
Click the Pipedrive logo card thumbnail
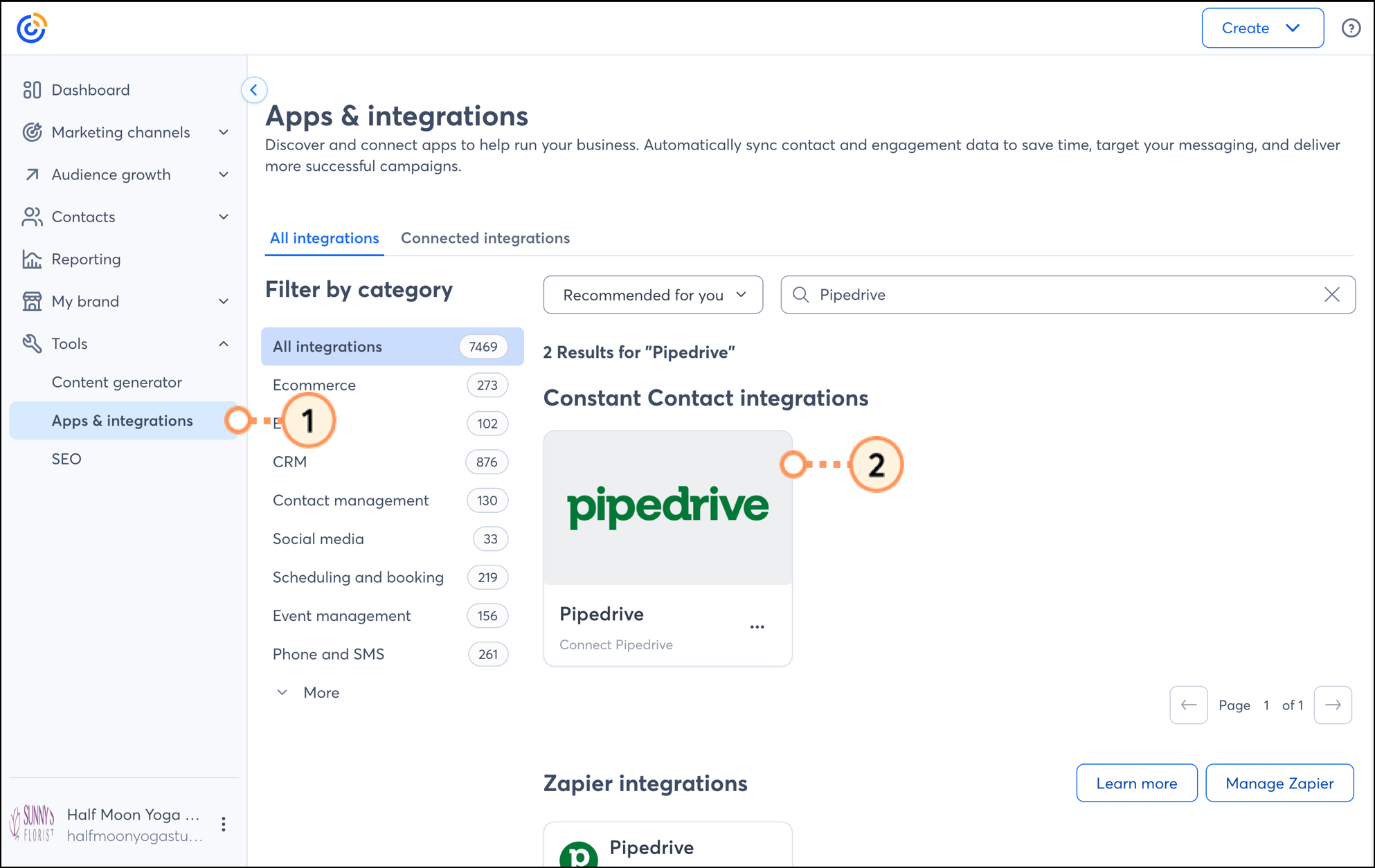click(x=667, y=508)
